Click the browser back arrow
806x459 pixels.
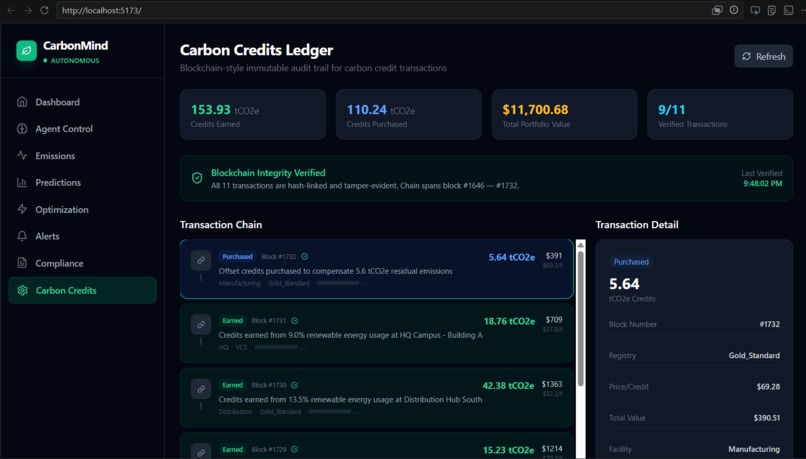click(x=11, y=10)
